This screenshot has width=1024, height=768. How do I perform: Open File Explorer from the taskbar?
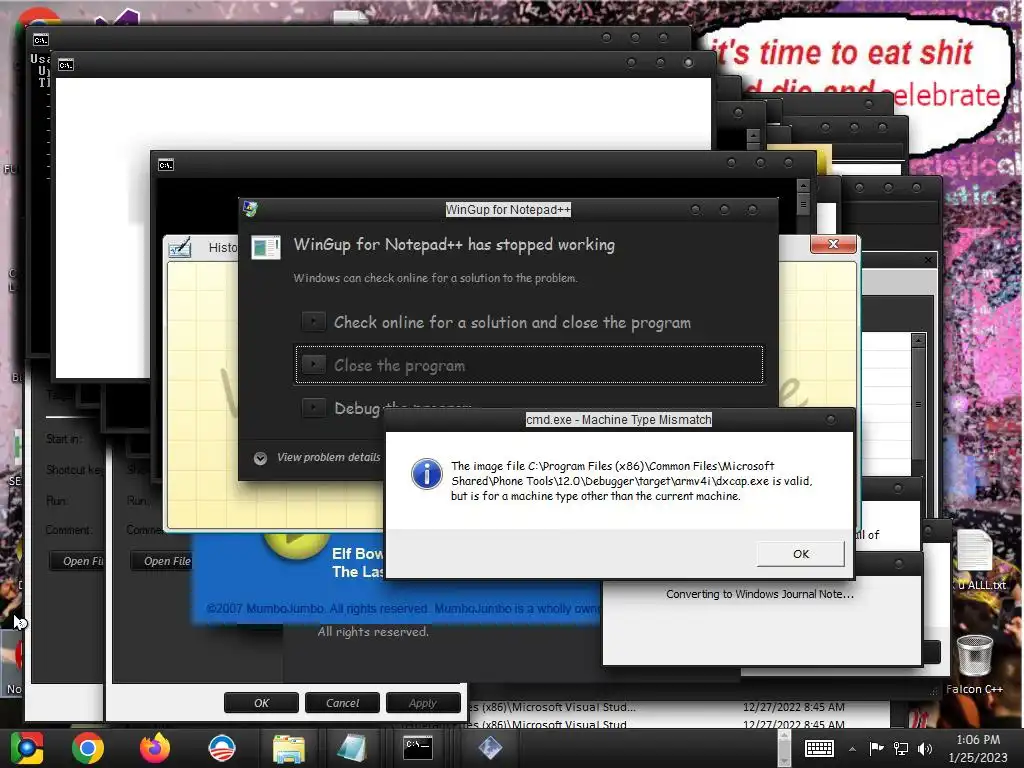click(x=289, y=748)
